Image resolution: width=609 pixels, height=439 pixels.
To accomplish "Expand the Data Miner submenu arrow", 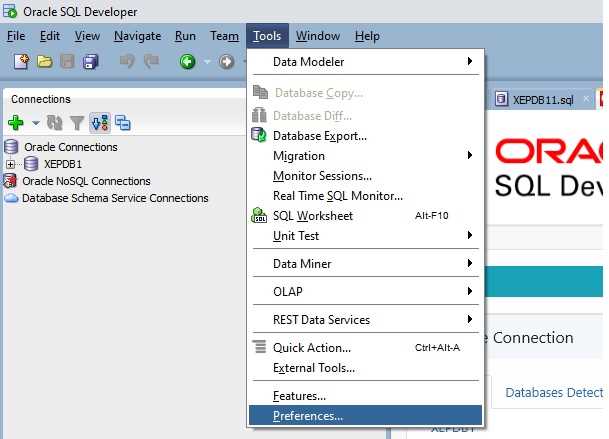I will click(x=470, y=263).
